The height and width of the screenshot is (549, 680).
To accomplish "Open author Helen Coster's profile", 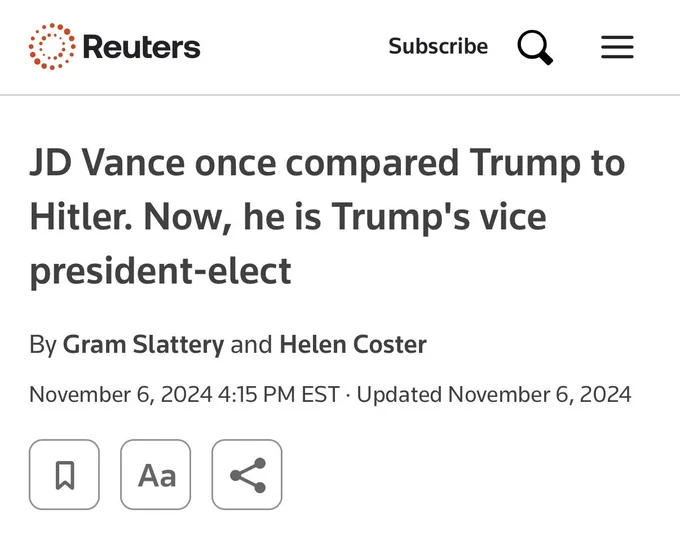I will 353,345.
